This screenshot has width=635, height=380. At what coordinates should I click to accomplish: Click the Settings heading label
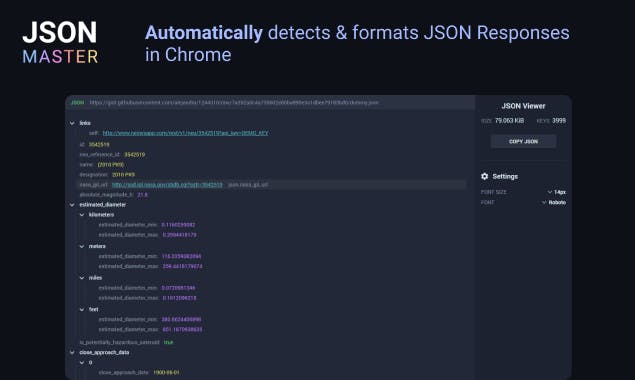(505, 177)
